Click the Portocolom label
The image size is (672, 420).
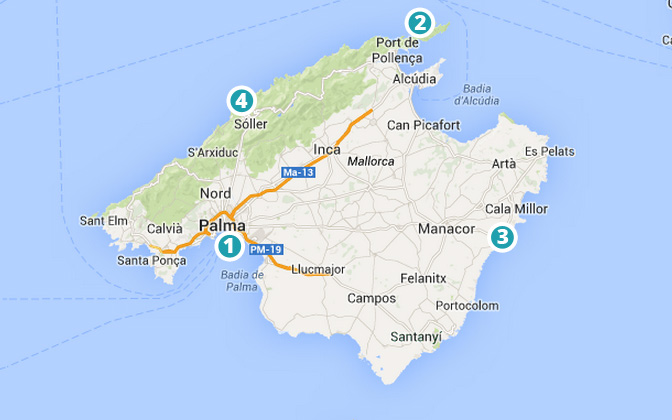(x=467, y=306)
